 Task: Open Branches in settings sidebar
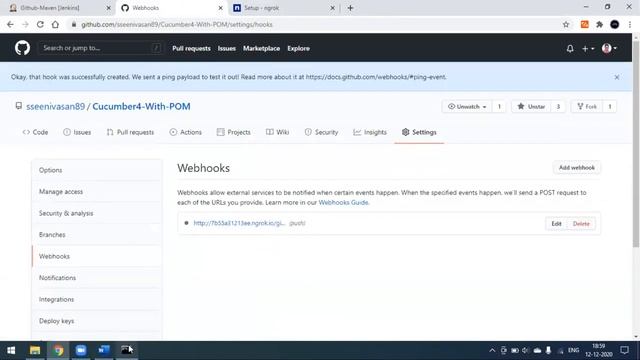[97, 235]
